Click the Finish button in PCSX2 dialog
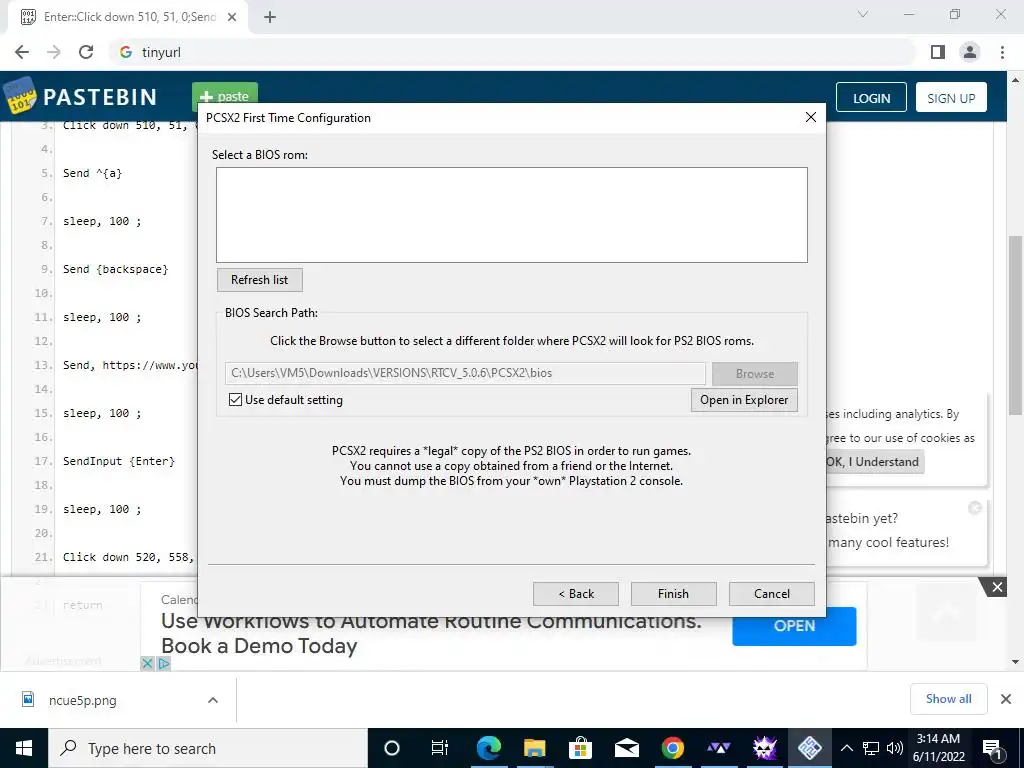Viewport: 1024px width, 768px height. pyautogui.click(x=673, y=594)
